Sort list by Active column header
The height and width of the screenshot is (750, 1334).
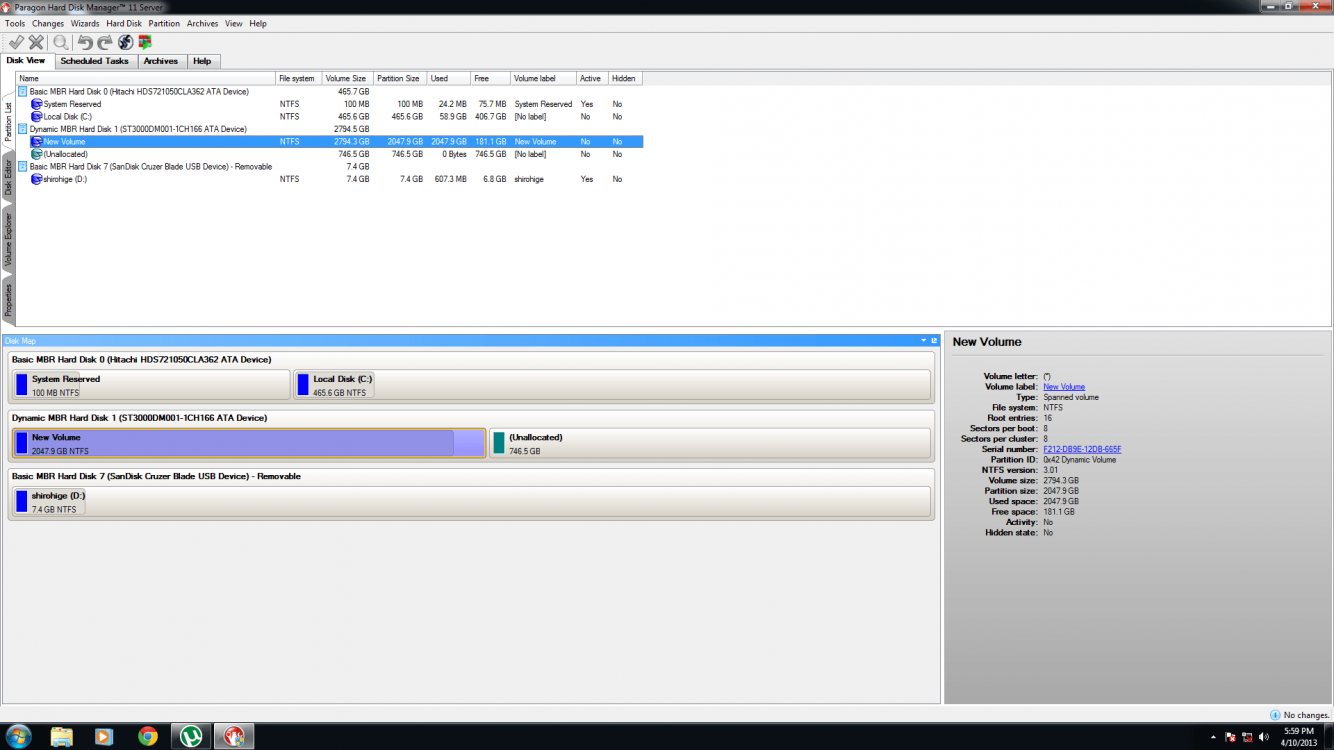tap(592, 78)
